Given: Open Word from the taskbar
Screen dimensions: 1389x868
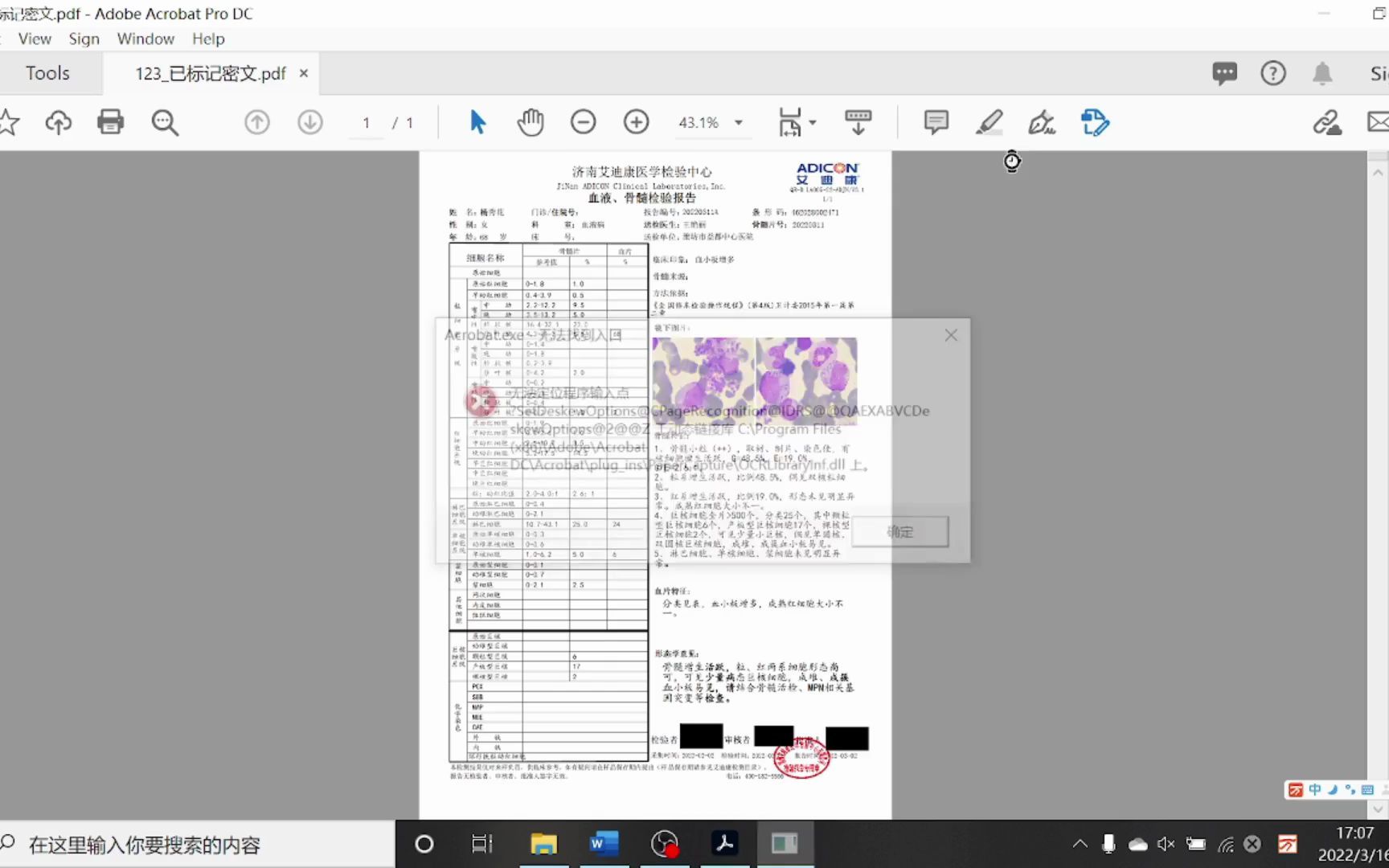Looking at the screenshot, I should [x=603, y=843].
